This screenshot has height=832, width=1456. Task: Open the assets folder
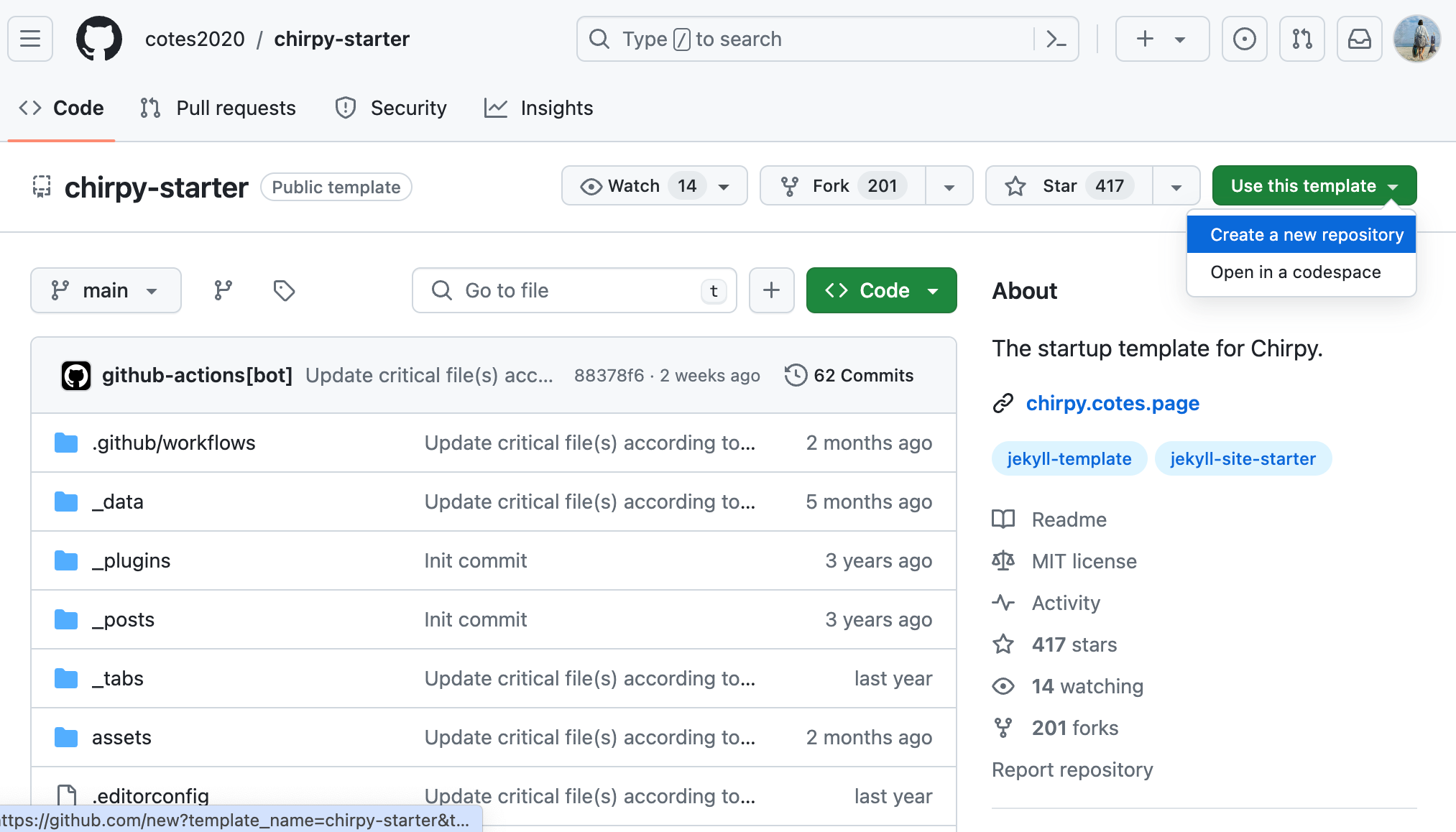[121, 737]
